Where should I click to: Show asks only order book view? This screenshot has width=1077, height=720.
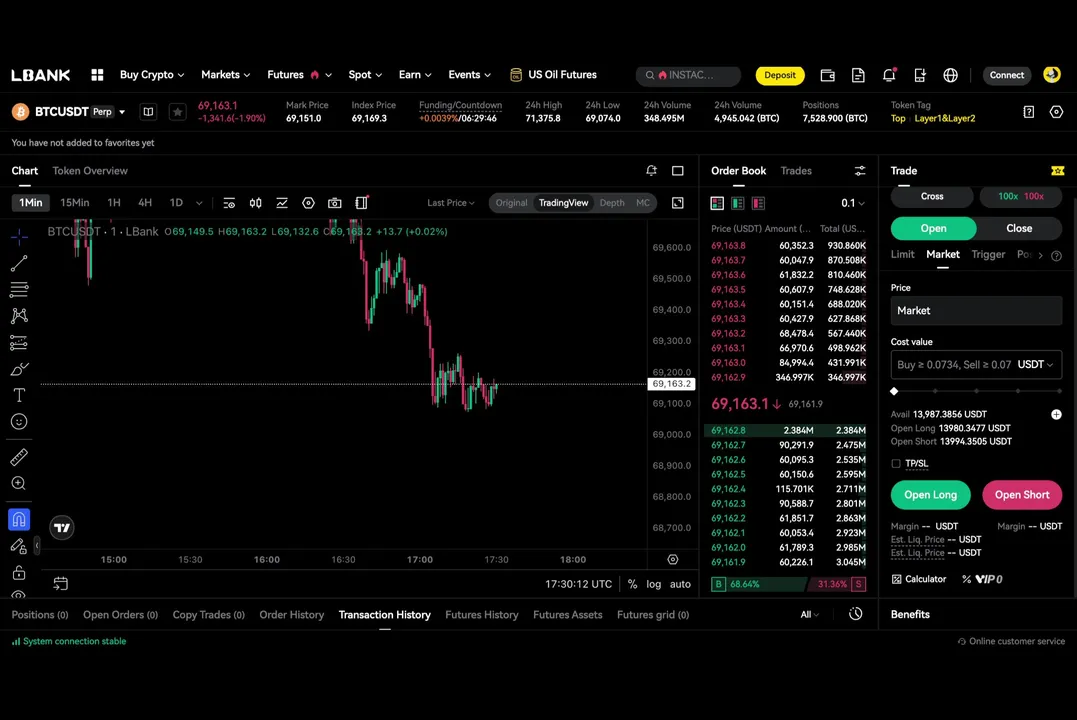[758, 203]
